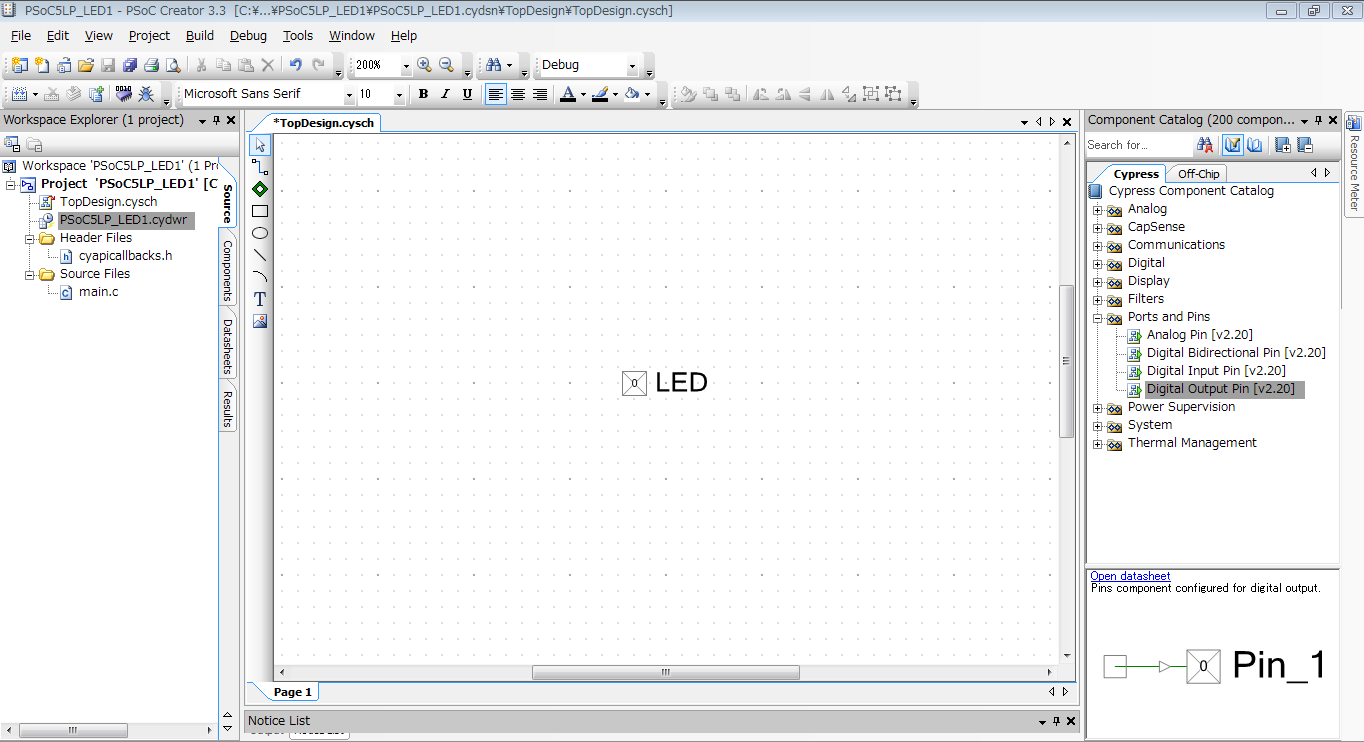
Task: Click the New Project toolbar icon
Action: point(19,65)
